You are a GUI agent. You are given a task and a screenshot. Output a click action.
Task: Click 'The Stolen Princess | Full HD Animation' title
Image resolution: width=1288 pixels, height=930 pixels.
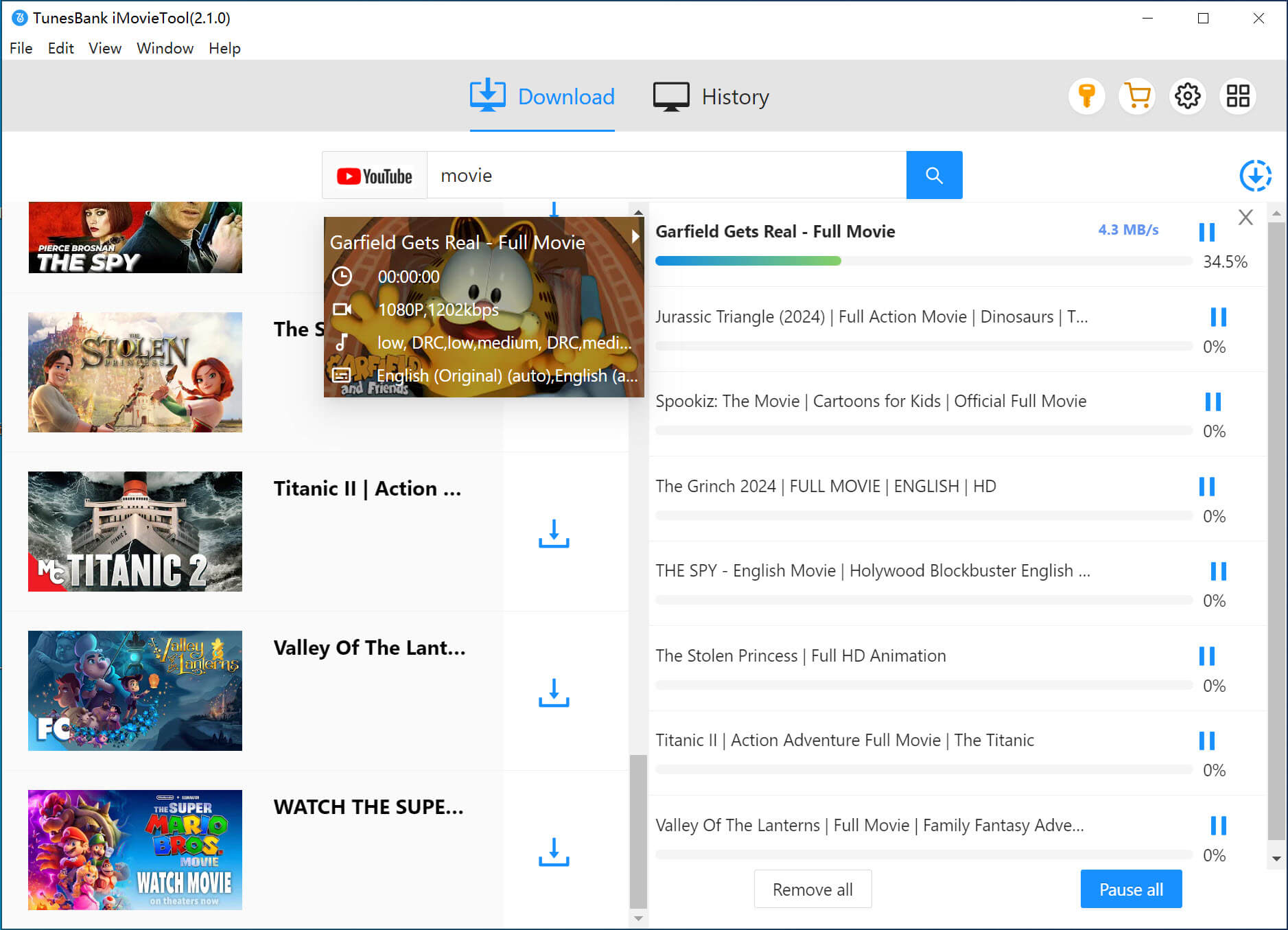800,655
